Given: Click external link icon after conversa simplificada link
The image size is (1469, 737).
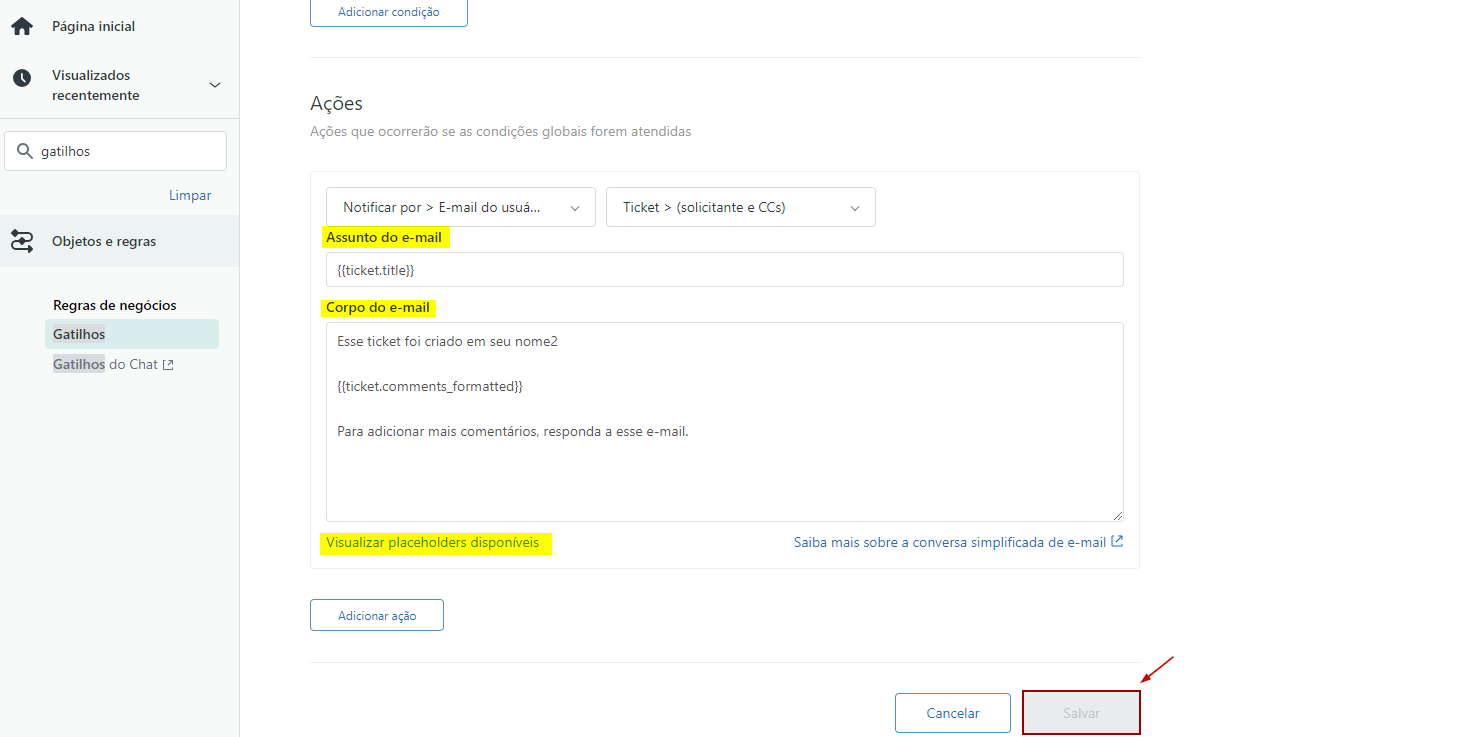Looking at the screenshot, I should click(x=1117, y=542).
